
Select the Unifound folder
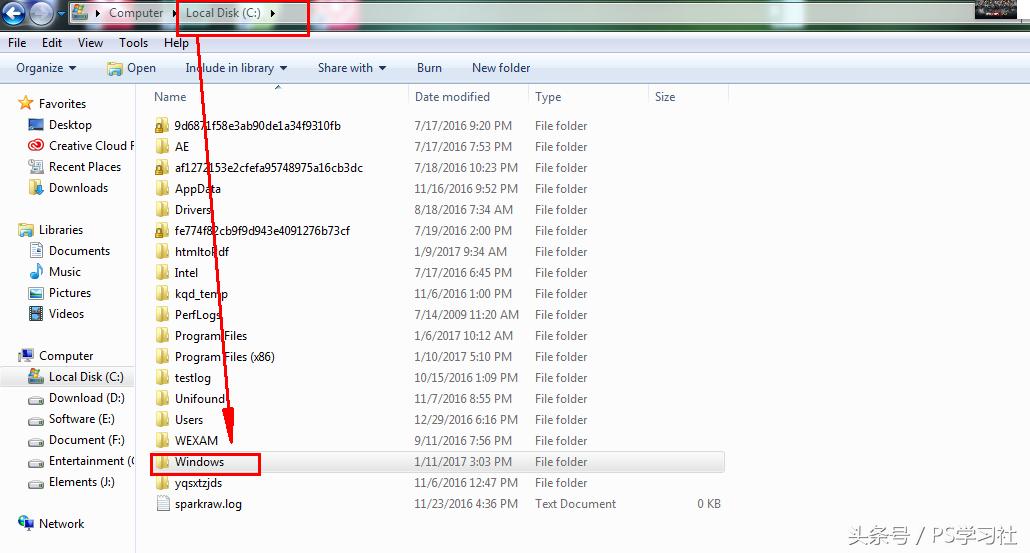[x=199, y=399]
